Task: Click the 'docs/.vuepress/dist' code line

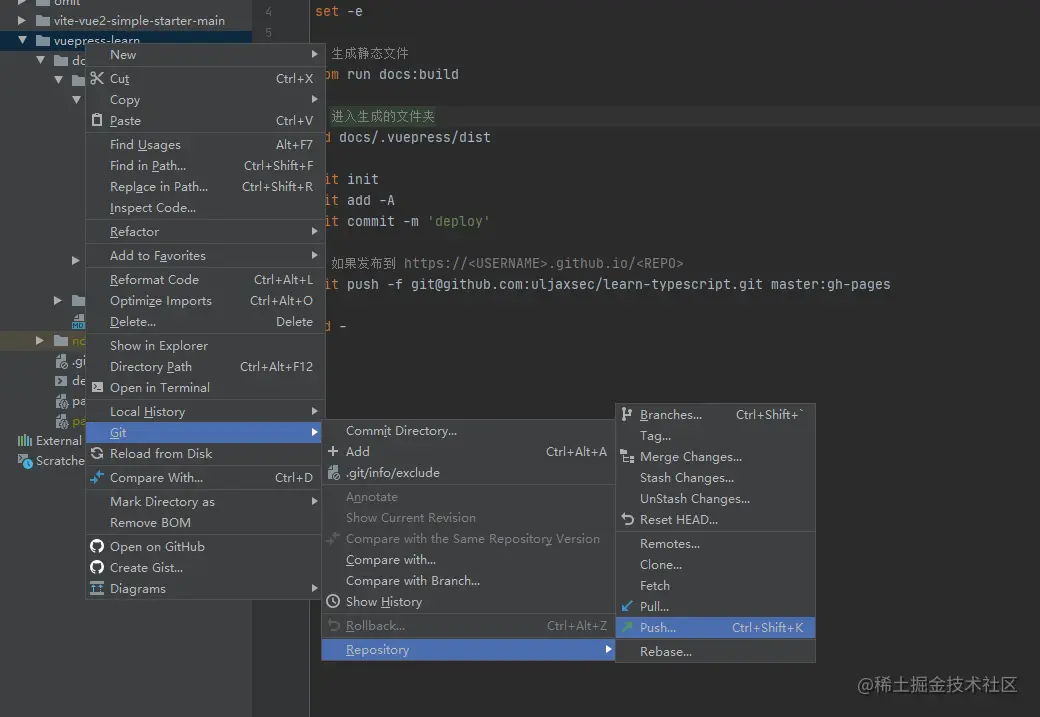Action: tap(415, 137)
